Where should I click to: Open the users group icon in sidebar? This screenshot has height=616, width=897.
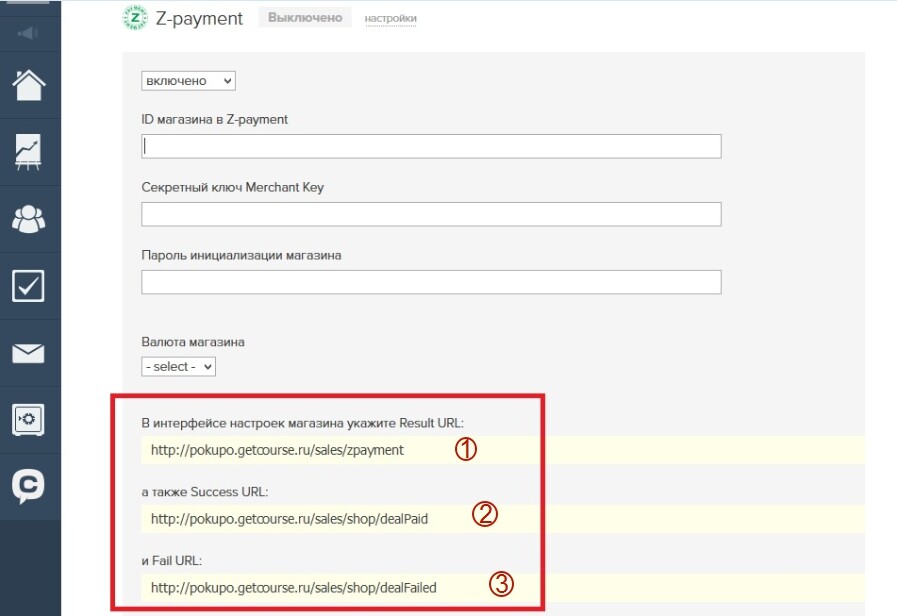(29, 218)
